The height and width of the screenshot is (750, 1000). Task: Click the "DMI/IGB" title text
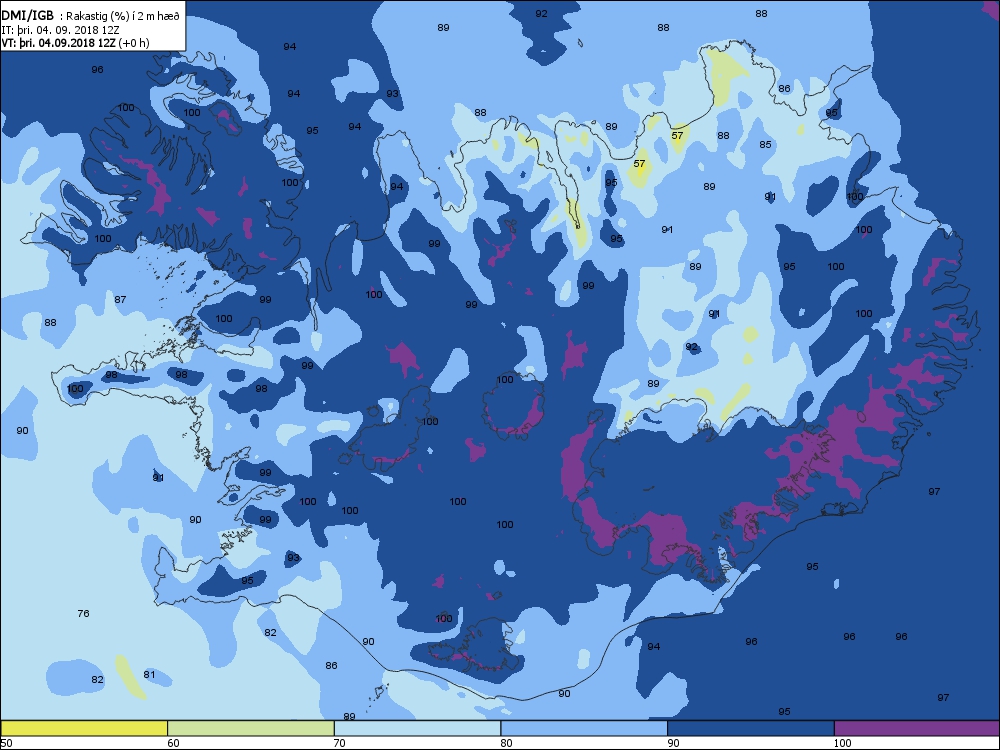[27, 16]
